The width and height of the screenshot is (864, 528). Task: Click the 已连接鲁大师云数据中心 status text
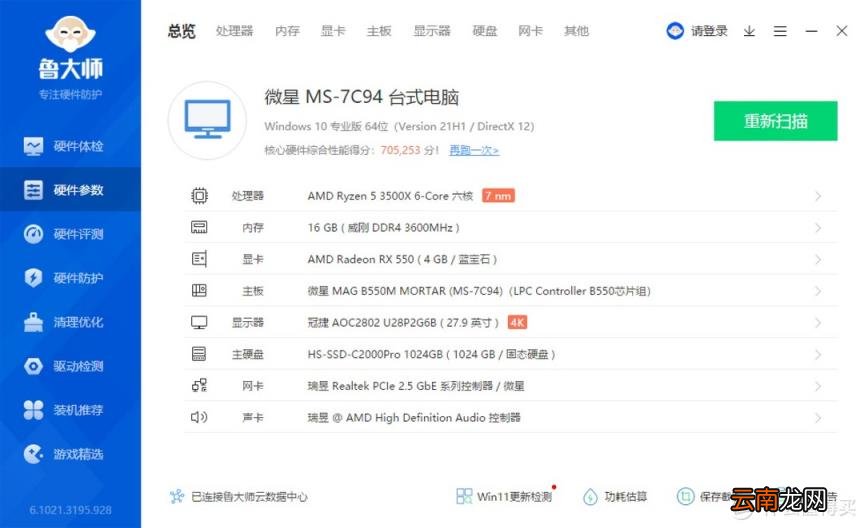(x=249, y=497)
